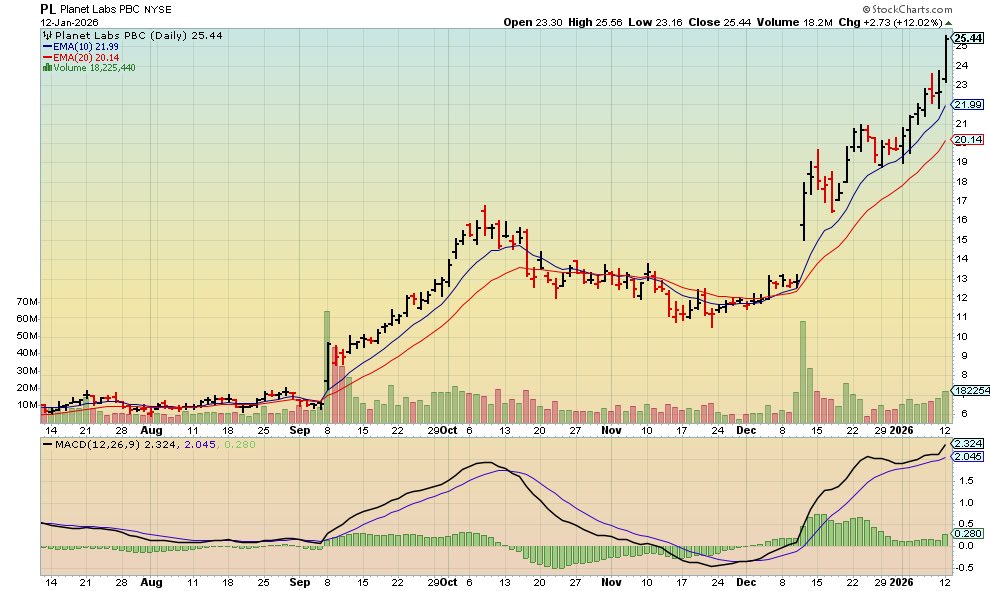This screenshot has width=990, height=591.
Task: Click the EMA(20) 20.14 legend entry
Action: (x=85, y=57)
